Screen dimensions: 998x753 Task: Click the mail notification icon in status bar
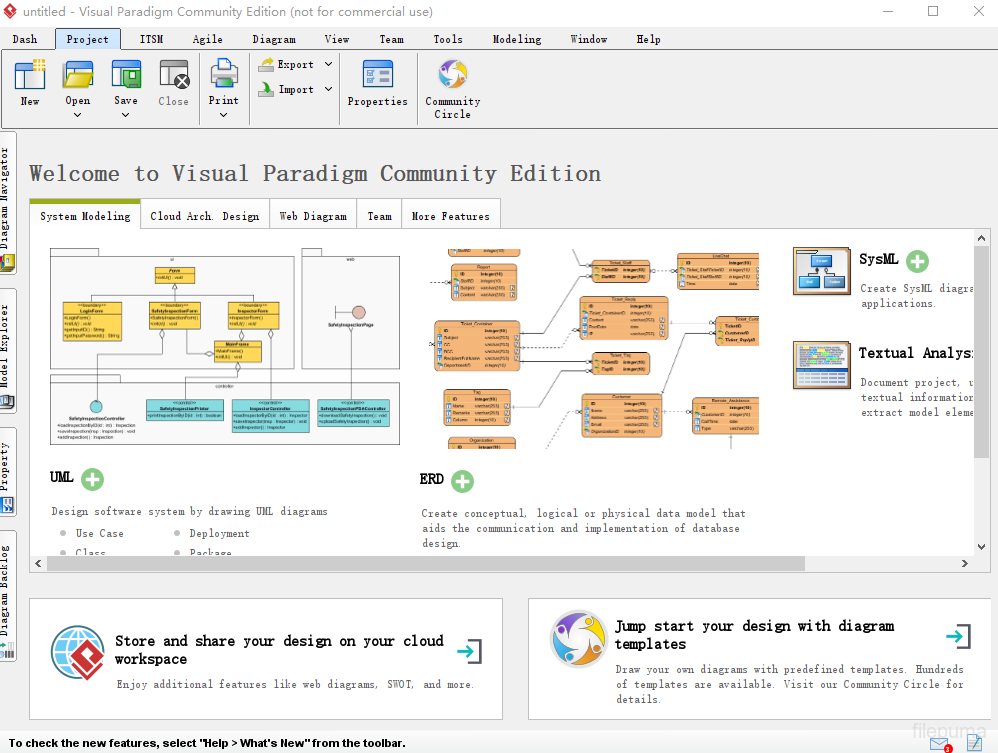(x=939, y=743)
